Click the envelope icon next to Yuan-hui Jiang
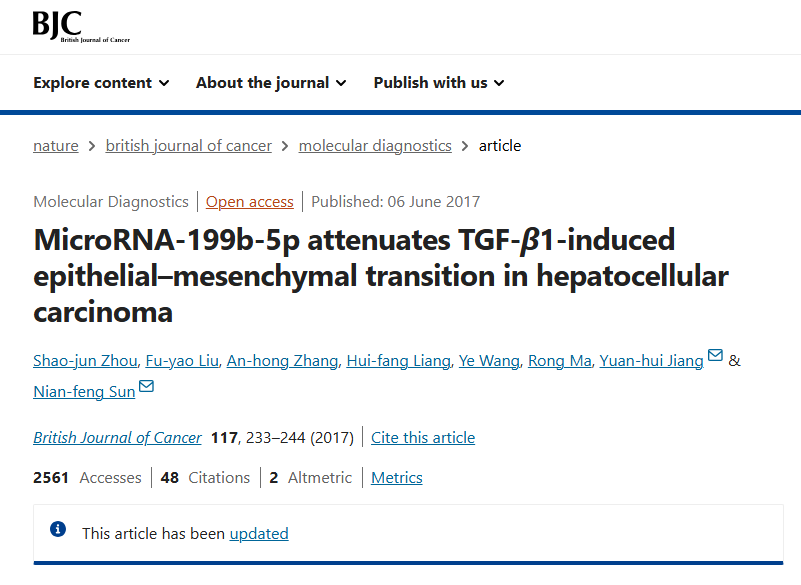Image resolution: width=801 pixels, height=585 pixels. click(x=715, y=355)
